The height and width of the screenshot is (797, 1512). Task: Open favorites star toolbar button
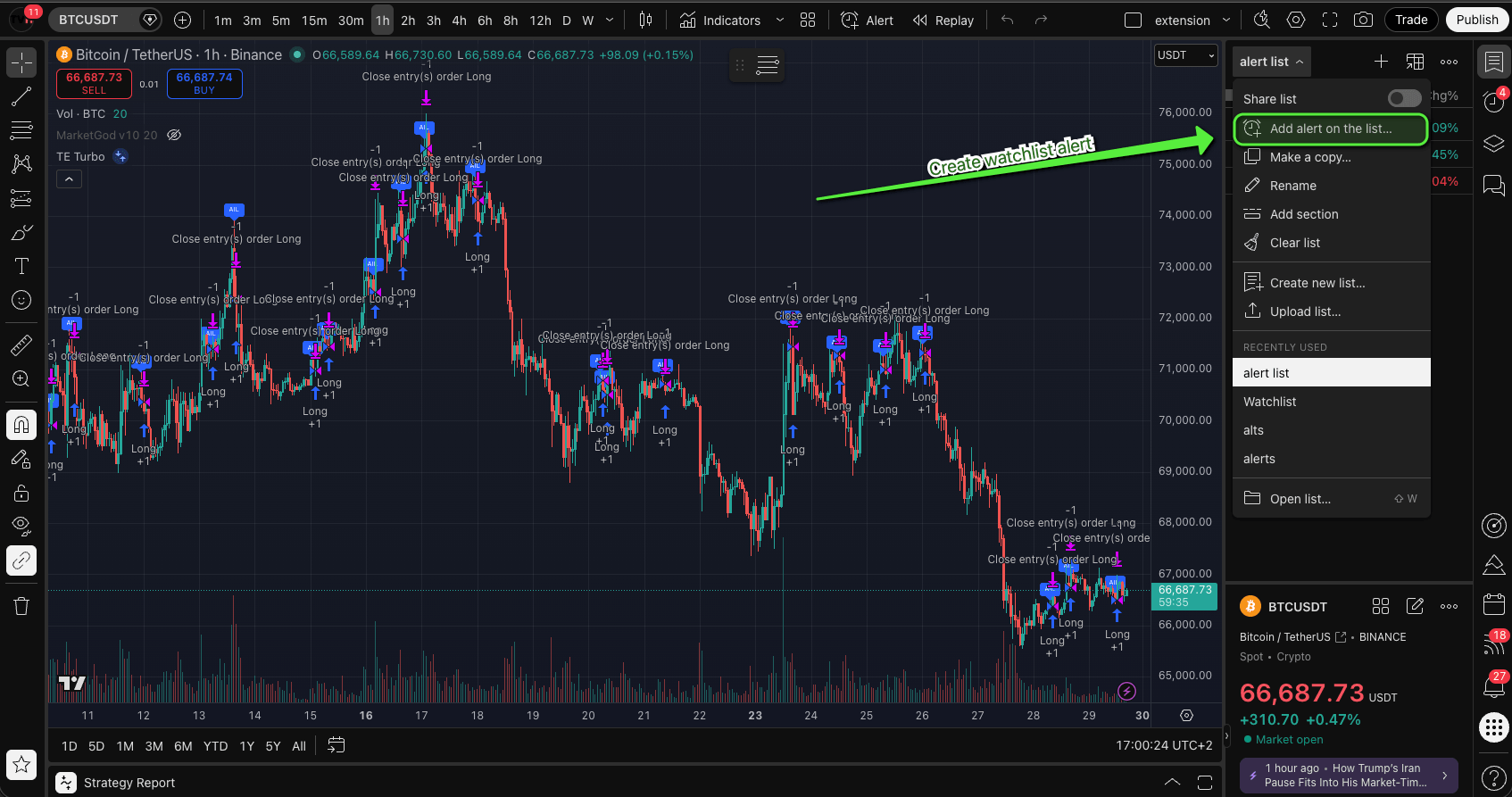click(x=21, y=765)
